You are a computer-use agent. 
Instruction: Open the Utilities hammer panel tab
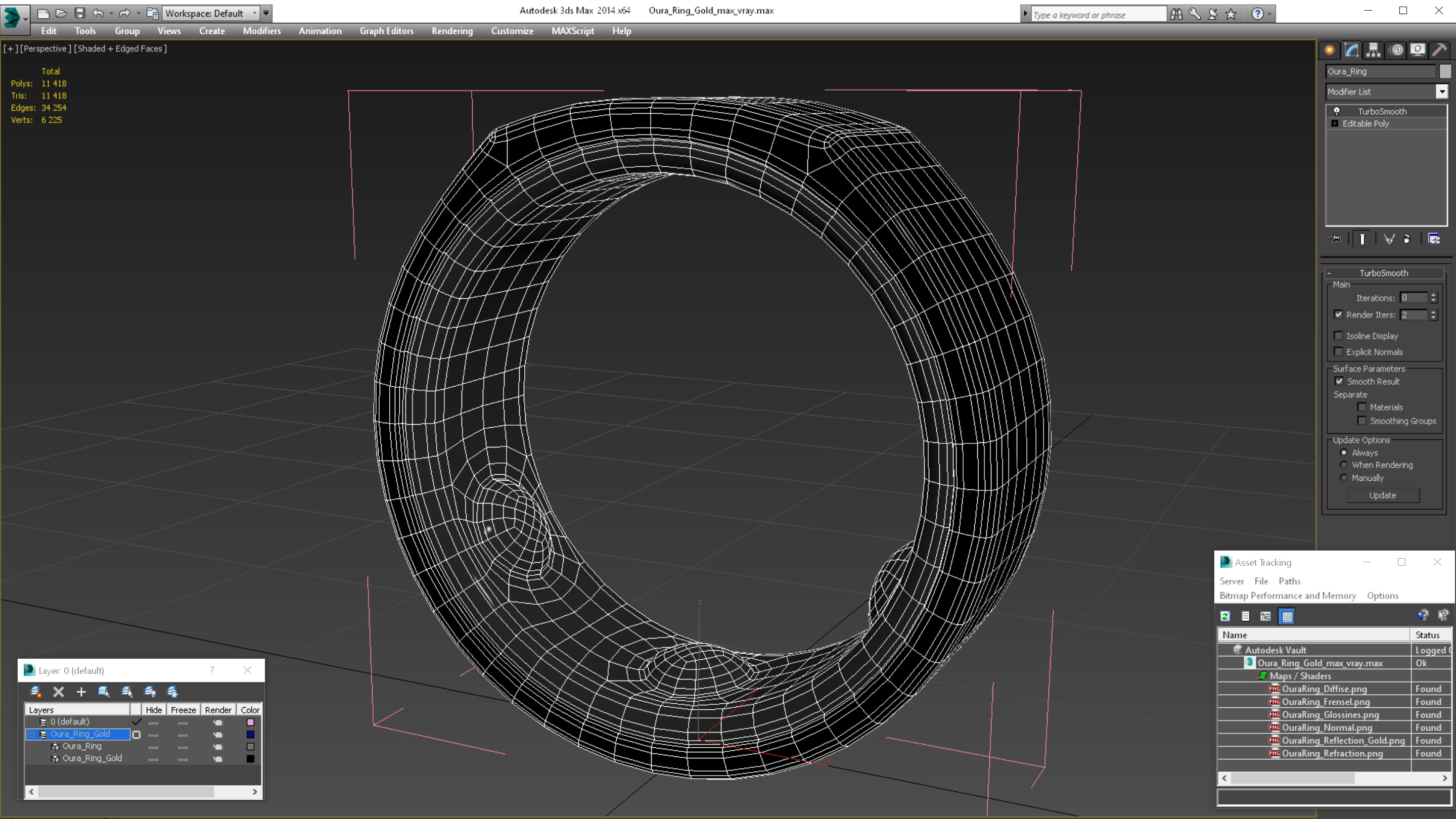point(1439,51)
